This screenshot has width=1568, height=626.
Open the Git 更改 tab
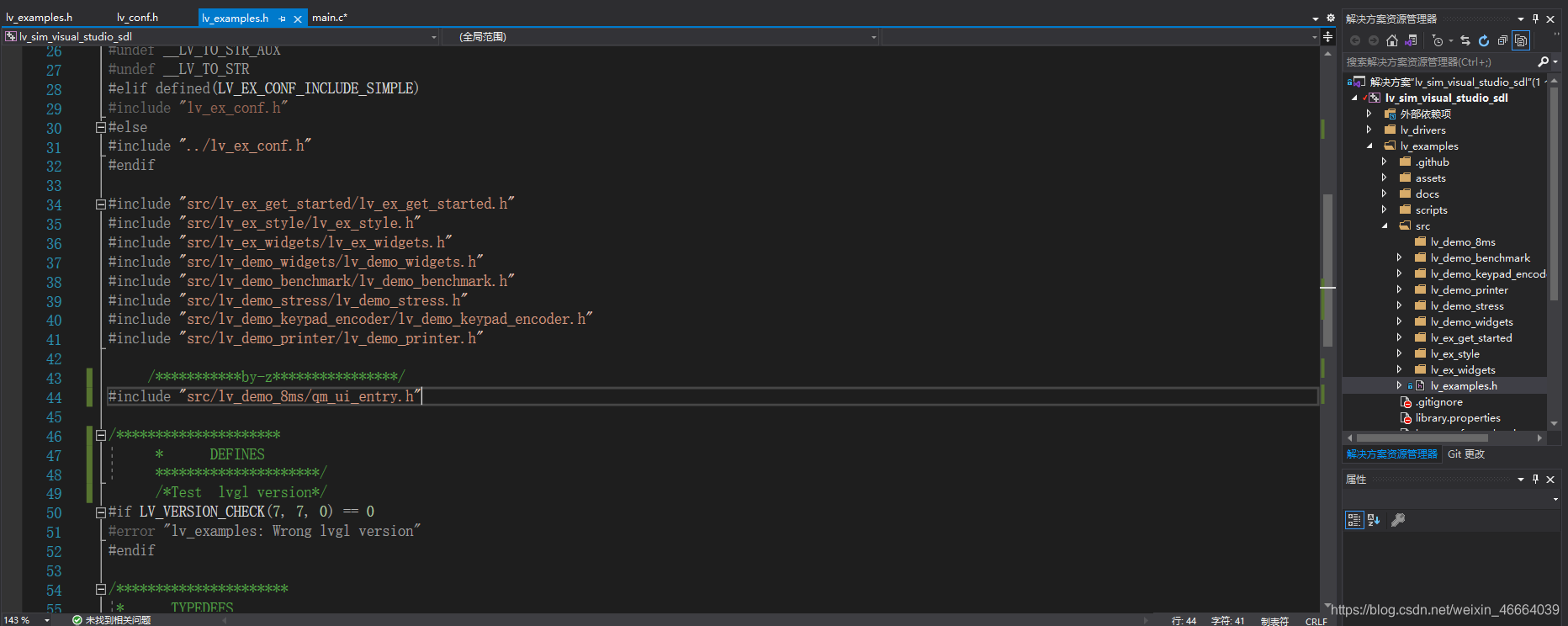click(1466, 454)
